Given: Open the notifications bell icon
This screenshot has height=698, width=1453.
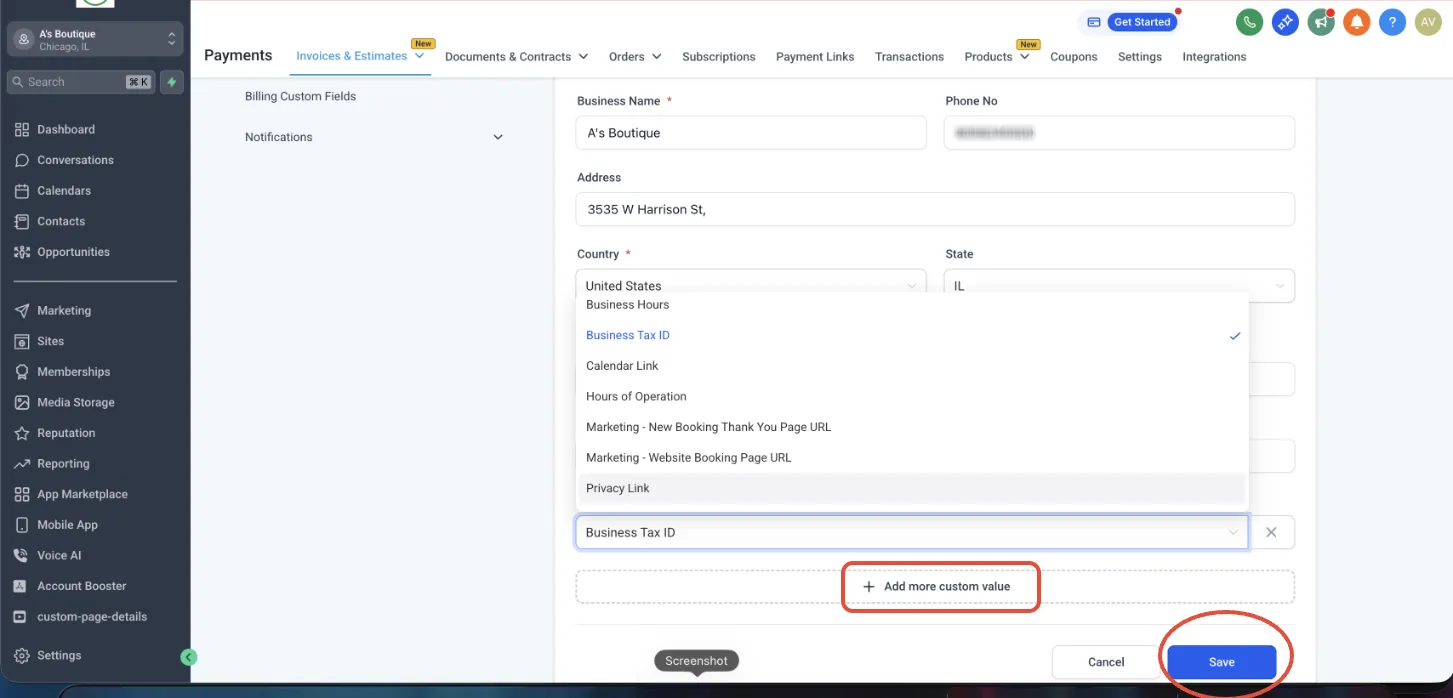Looking at the screenshot, I should coord(1356,22).
